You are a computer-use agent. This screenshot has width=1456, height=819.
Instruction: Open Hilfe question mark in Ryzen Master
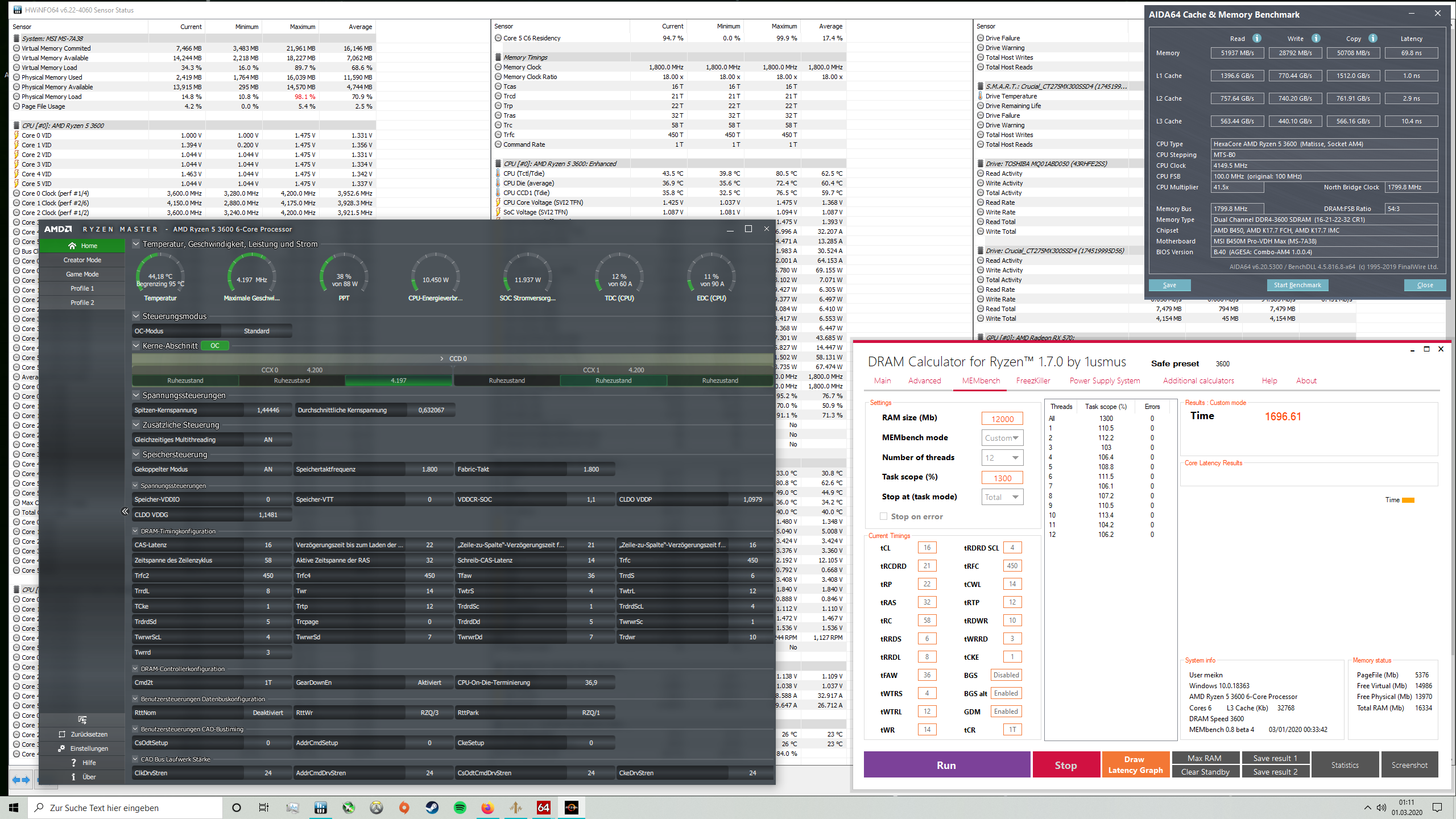point(73,763)
